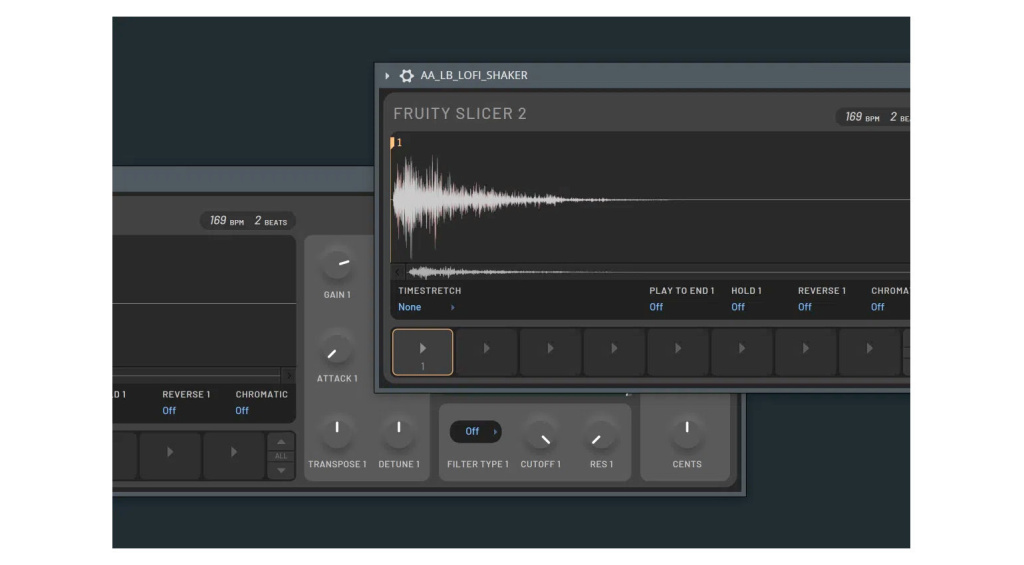Select slice marker 1 on the waveform
The height and width of the screenshot is (565, 1024).
[x=396, y=142]
